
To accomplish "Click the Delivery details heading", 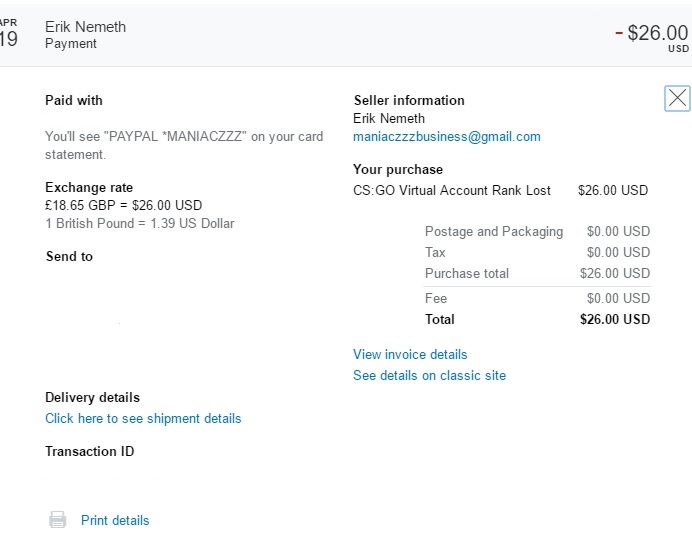I will (x=92, y=397).
